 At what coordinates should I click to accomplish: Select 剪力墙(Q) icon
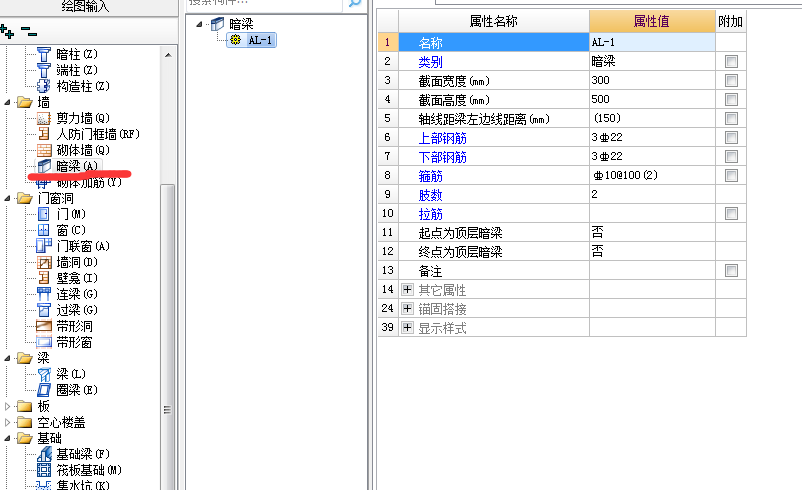pyautogui.click(x=44, y=118)
